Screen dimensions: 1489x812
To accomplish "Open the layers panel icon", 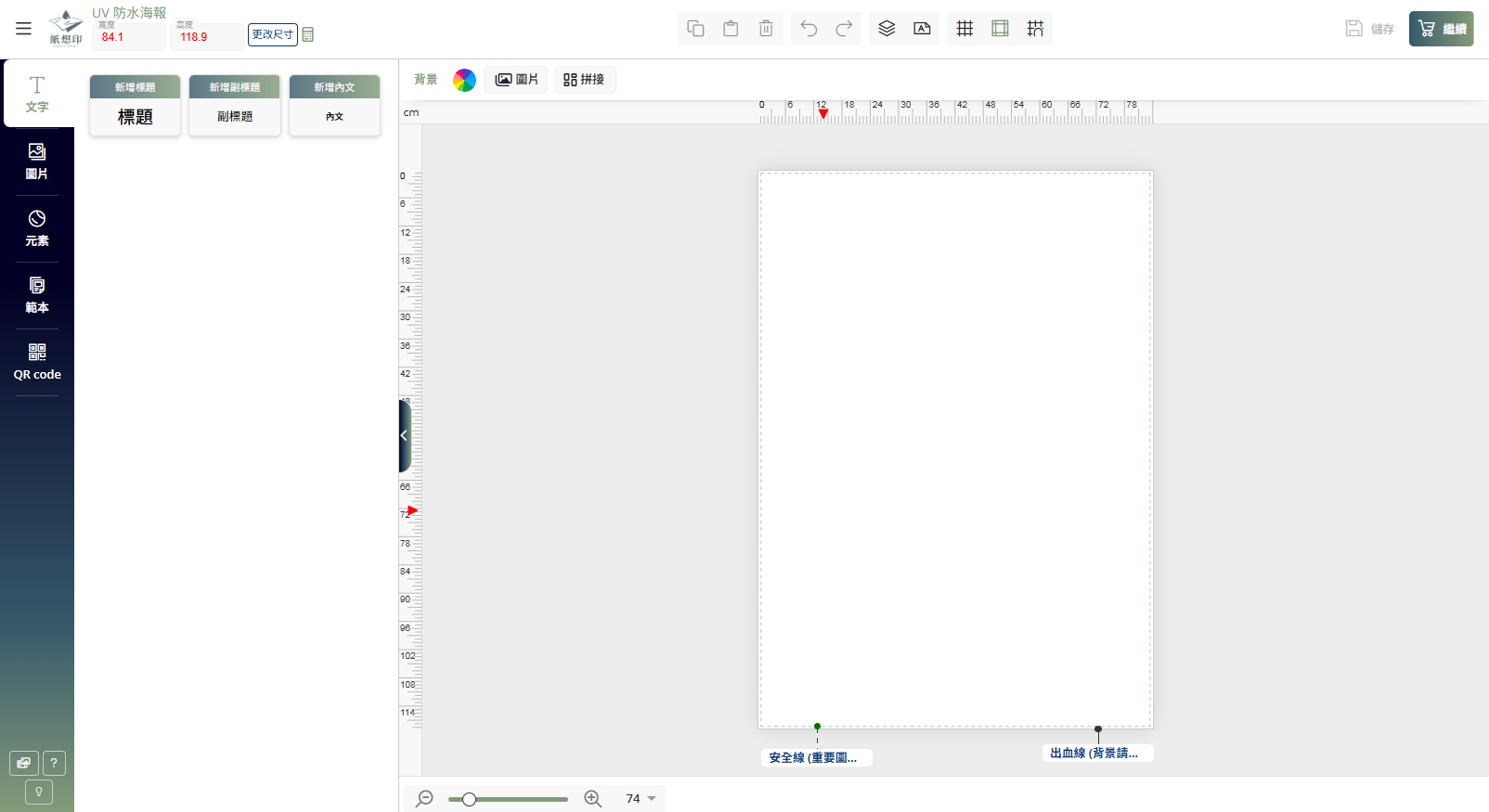I will [887, 29].
